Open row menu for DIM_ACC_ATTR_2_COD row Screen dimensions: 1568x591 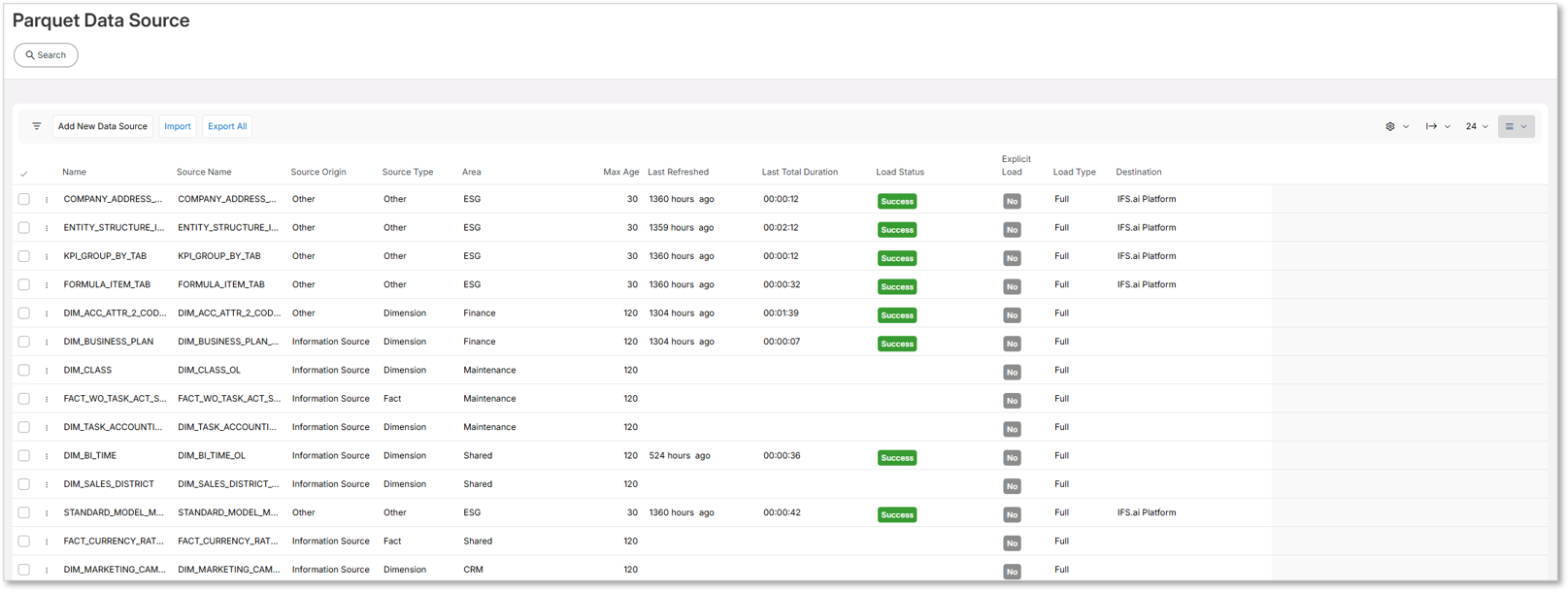[47, 313]
